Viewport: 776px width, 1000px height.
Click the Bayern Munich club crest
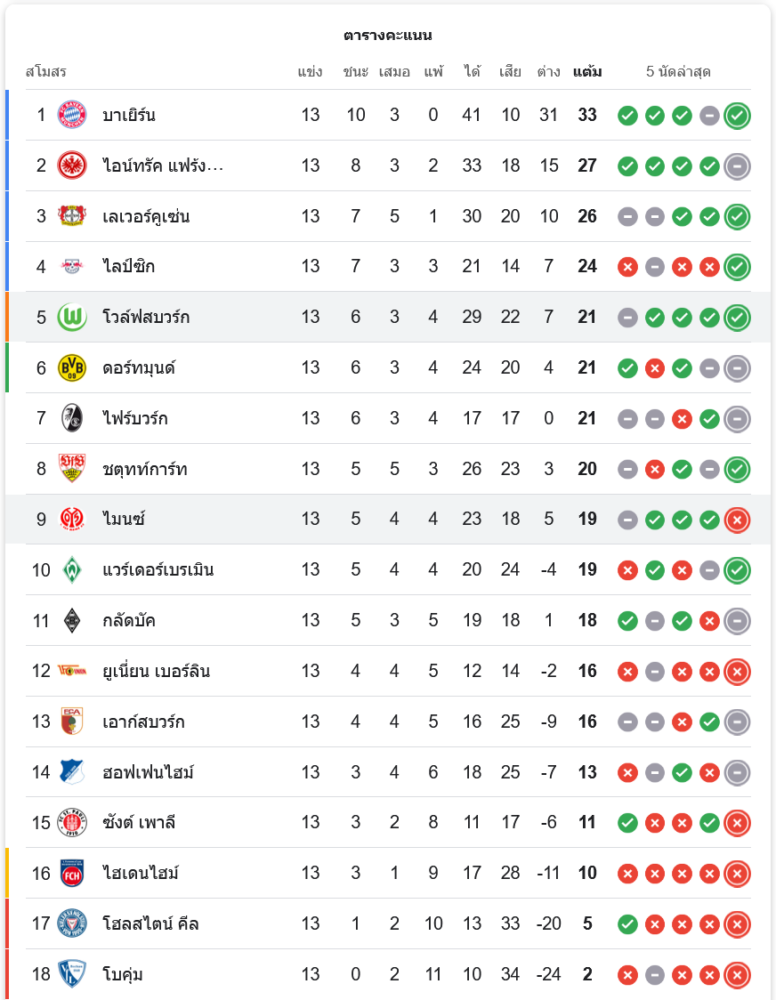pos(72,115)
